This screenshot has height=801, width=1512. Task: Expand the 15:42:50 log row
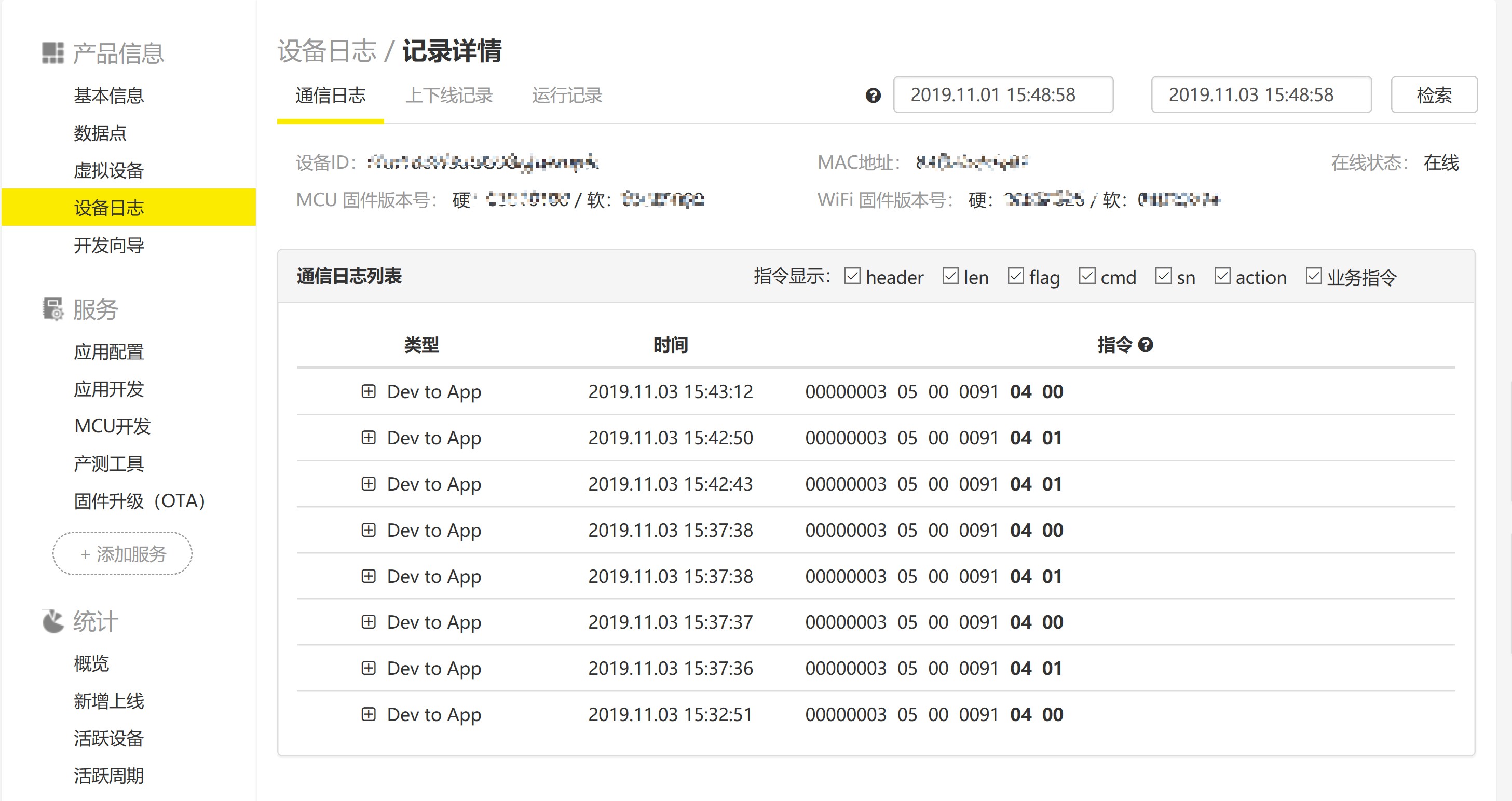point(368,438)
